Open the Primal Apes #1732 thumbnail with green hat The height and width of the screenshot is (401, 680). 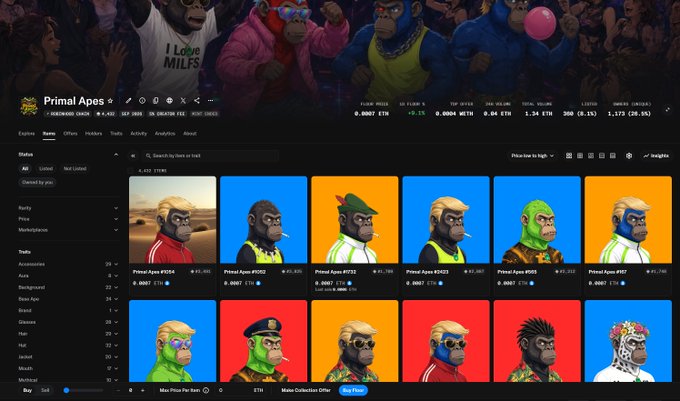coord(355,220)
